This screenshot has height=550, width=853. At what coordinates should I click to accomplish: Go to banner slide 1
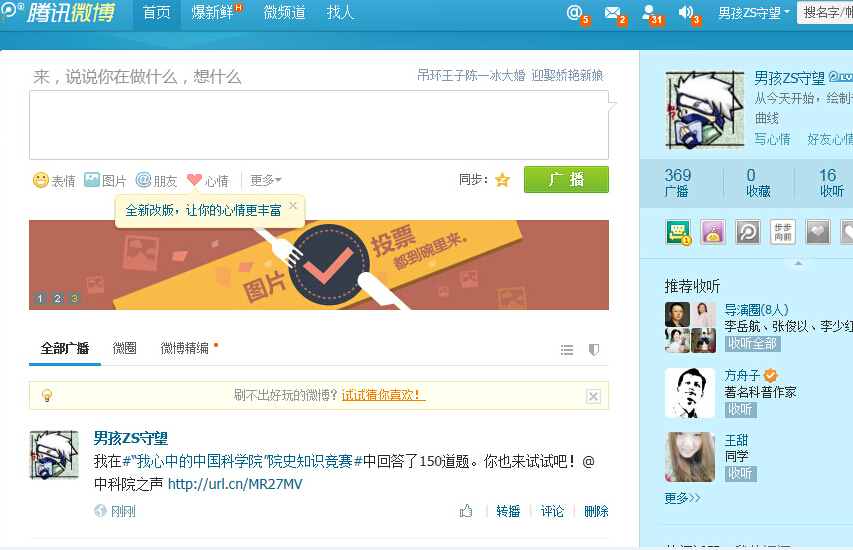pyautogui.click(x=40, y=299)
